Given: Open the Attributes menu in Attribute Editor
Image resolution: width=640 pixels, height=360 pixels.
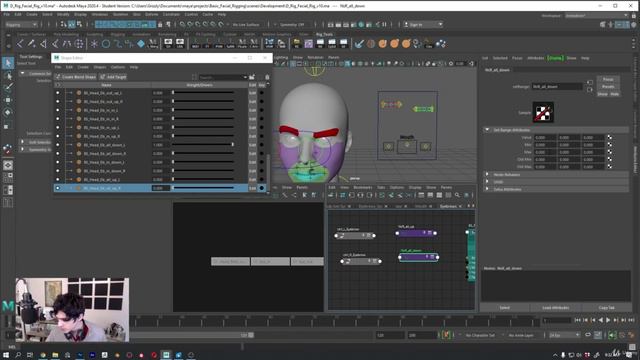Looking at the screenshot, I should (x=536, y=58).
